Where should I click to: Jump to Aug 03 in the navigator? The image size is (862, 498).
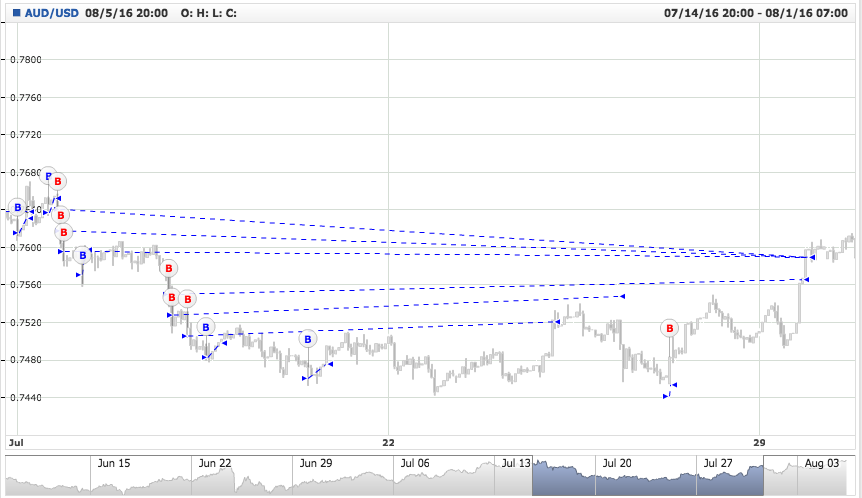point(822,463)
